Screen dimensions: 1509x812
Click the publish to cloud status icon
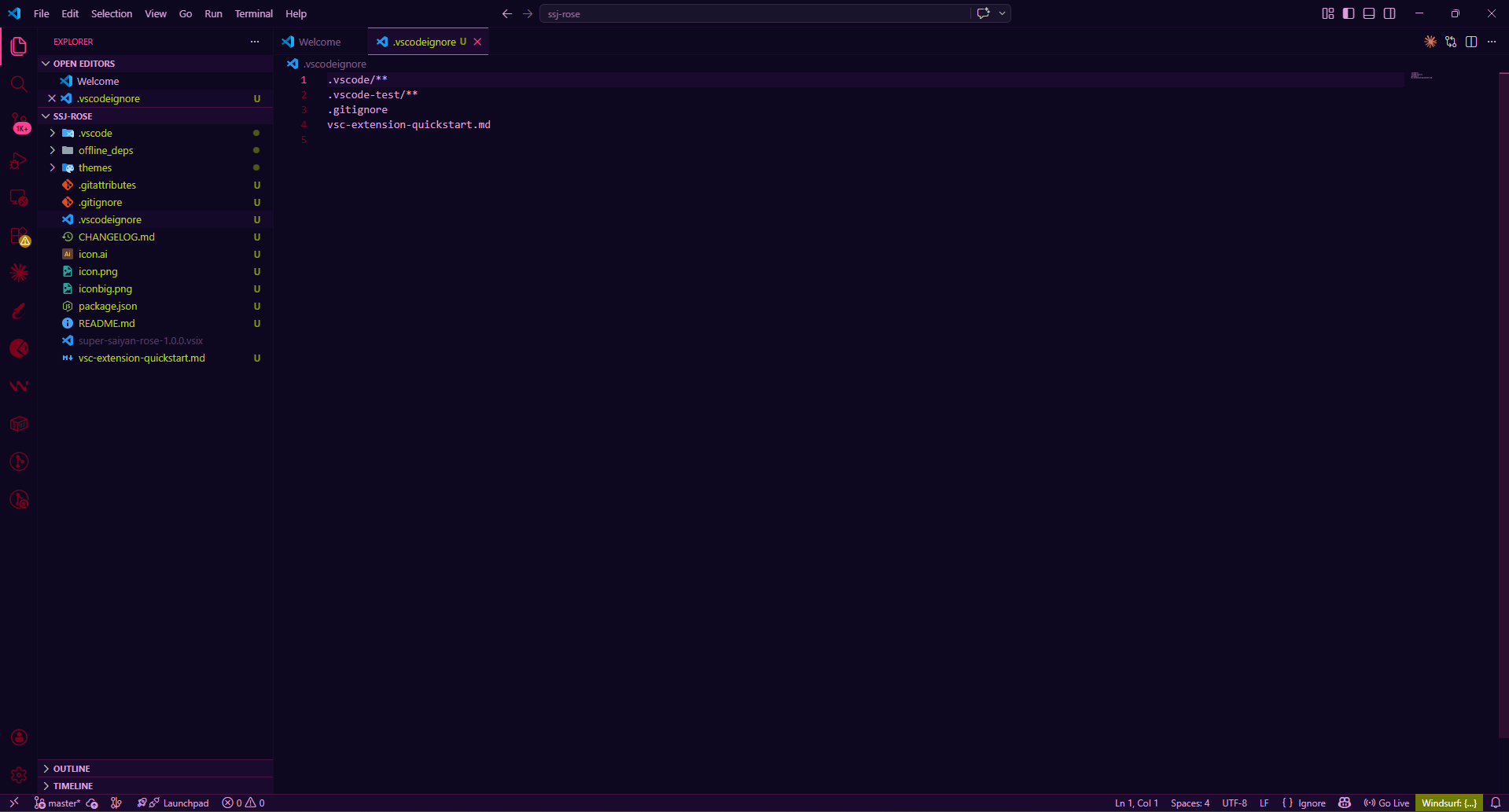point(92,803)
